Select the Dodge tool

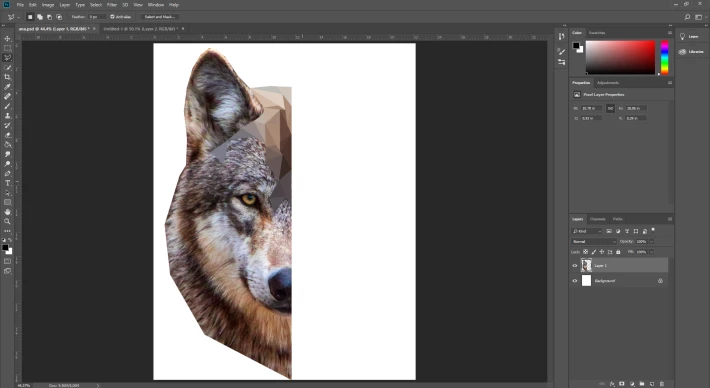(7, 164)
